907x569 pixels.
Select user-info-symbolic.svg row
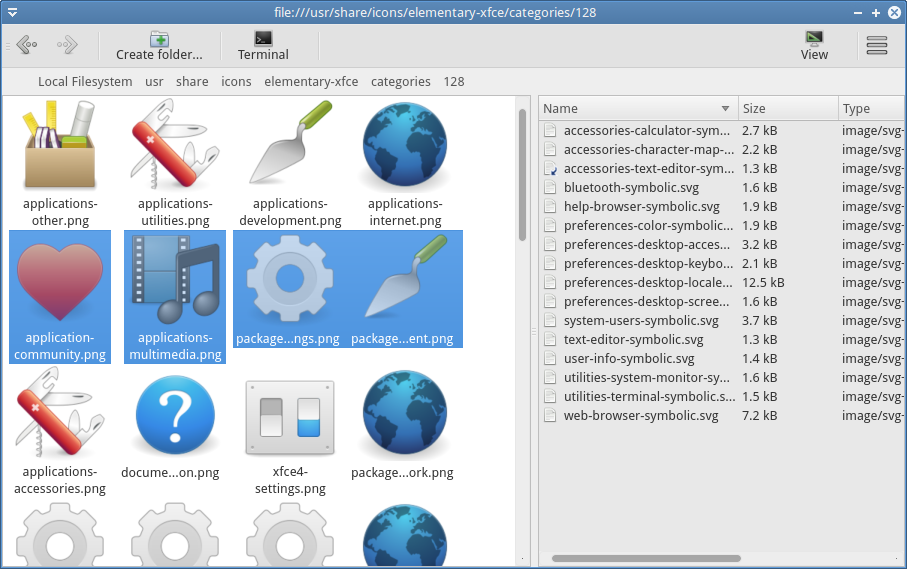[x=722, y=359]
